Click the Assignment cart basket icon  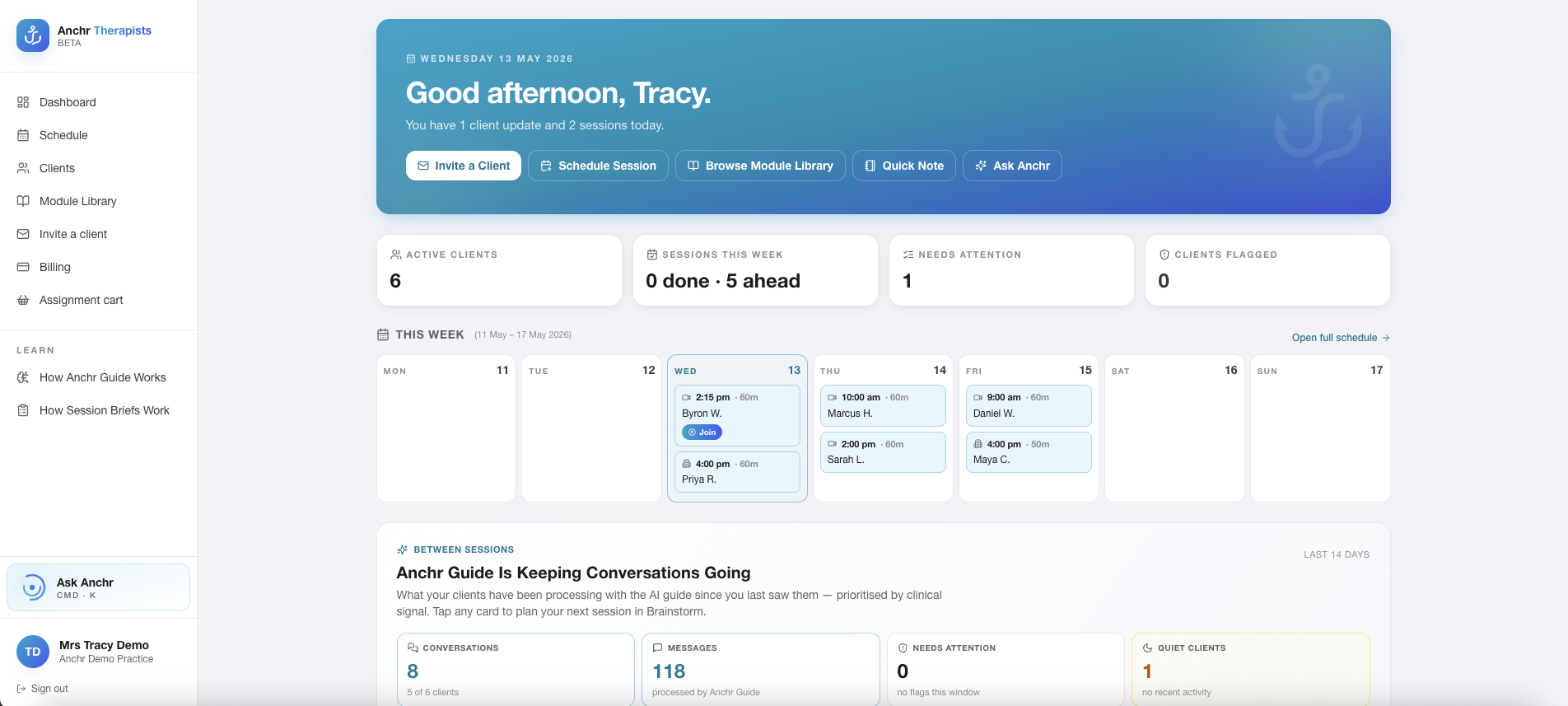click(x=23, y=300)
